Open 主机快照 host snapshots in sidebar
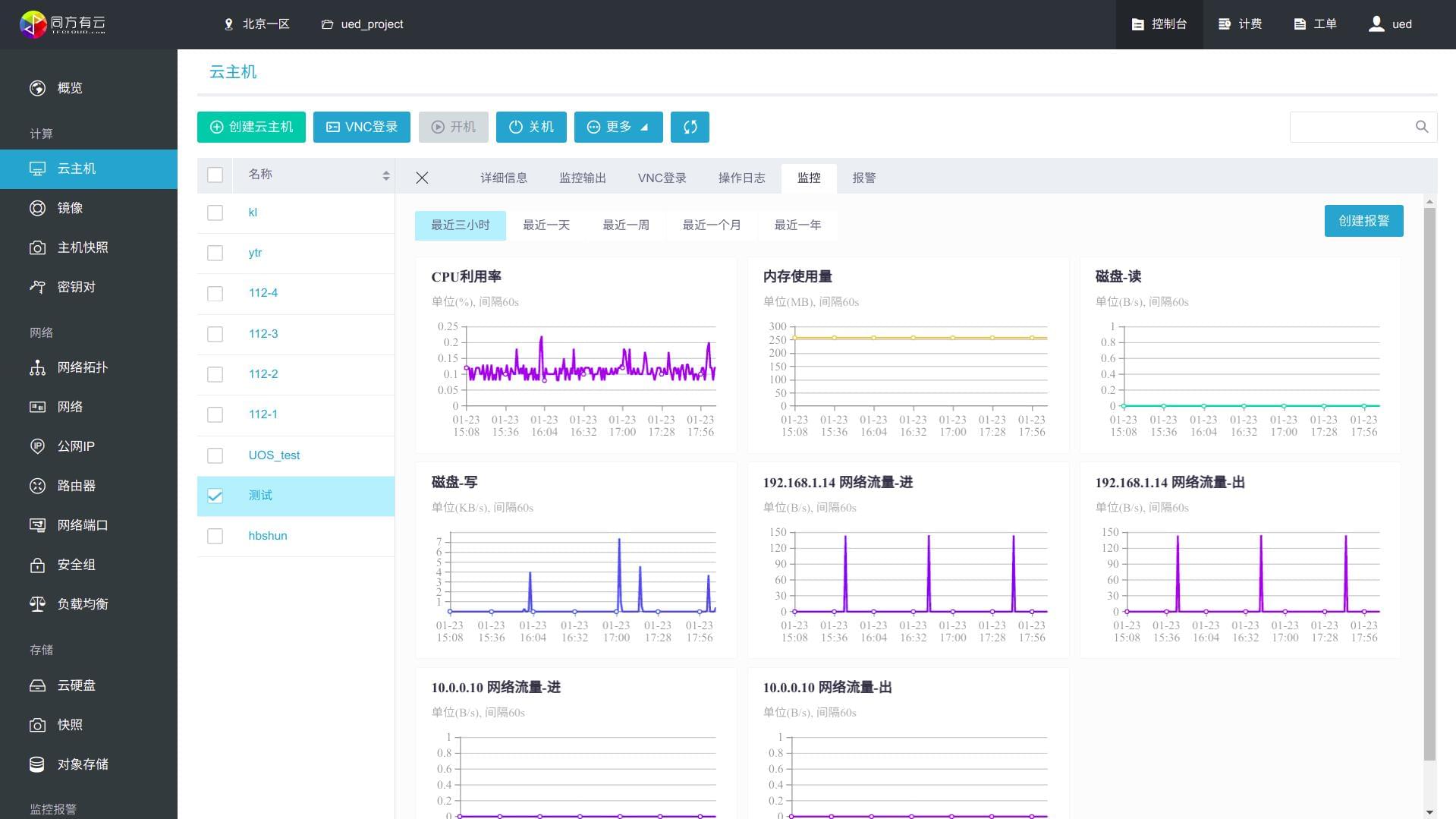Screen dimensions: 1456x819 click(x=89, y=247)
